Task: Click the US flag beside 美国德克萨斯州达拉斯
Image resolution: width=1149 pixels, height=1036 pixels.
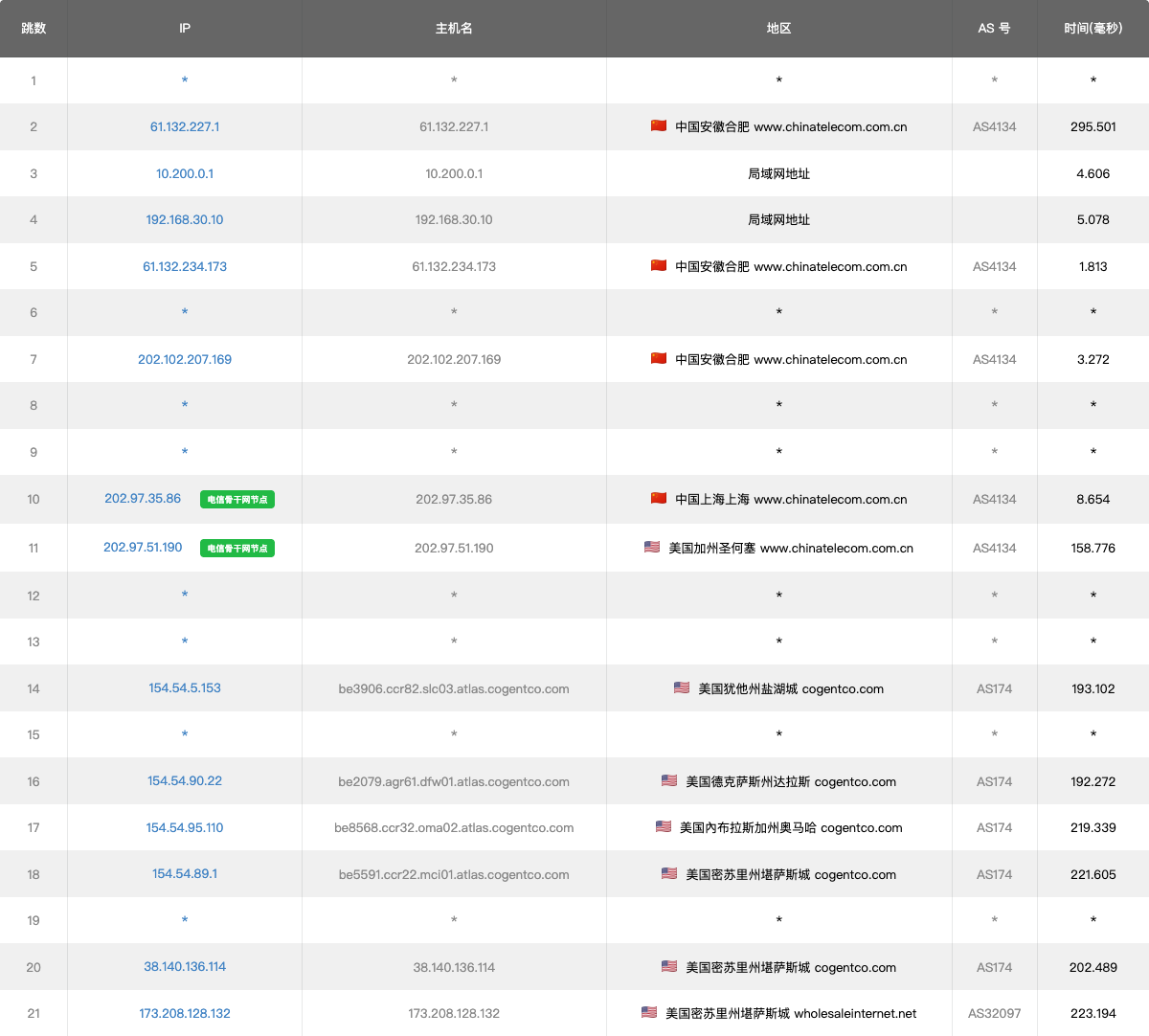Action: click(x=669, y=781)
